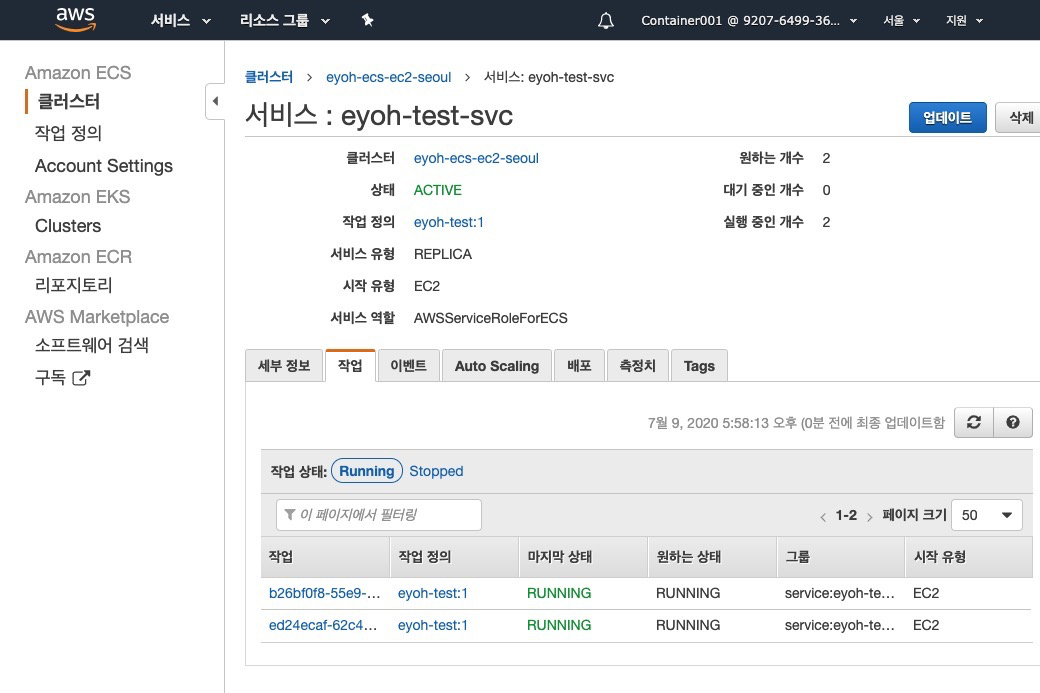Select the Stopped task status filter
The height and width of the screenshot is (693, 1040).
pos(436,471)
